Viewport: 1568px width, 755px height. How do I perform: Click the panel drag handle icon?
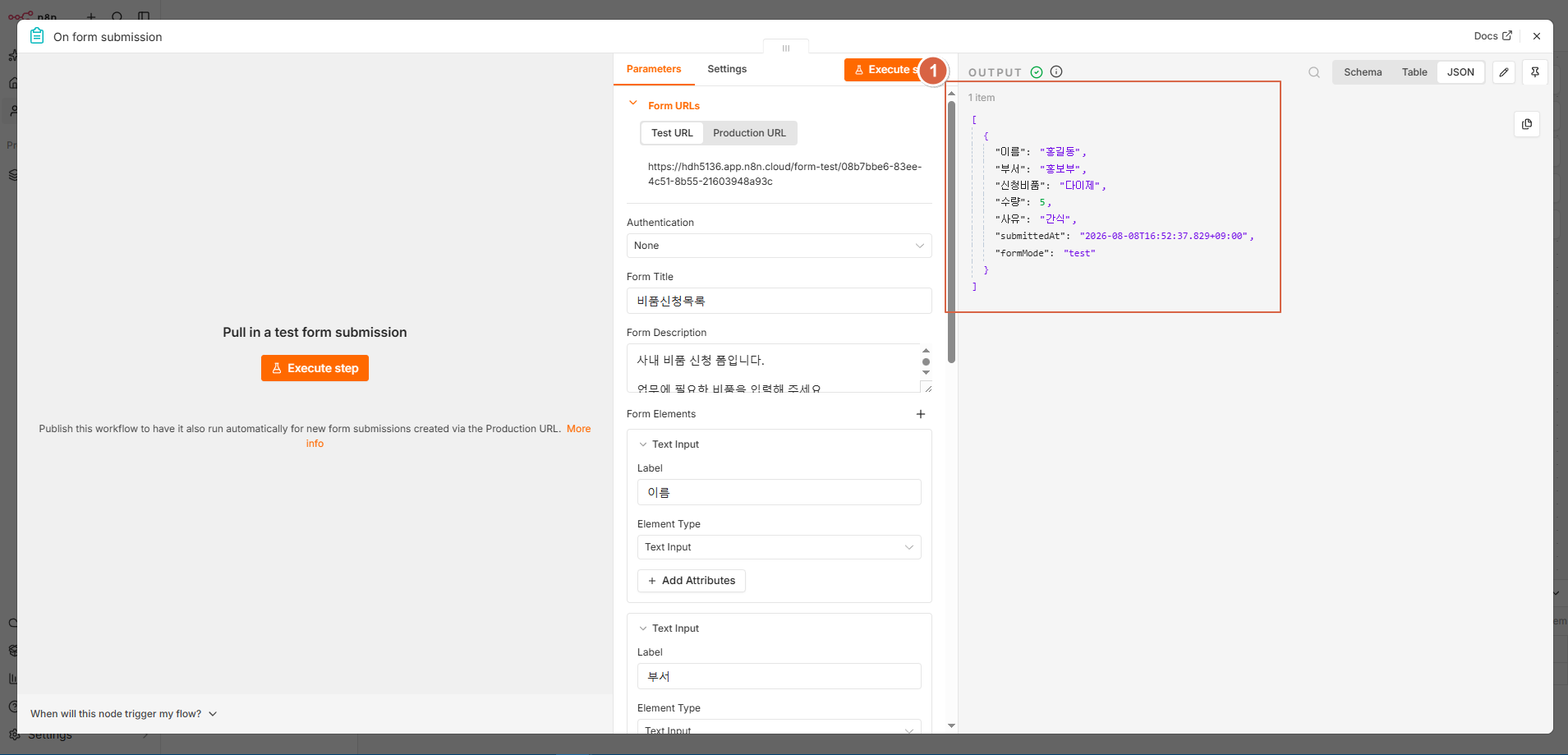click(x=786, y=48)
